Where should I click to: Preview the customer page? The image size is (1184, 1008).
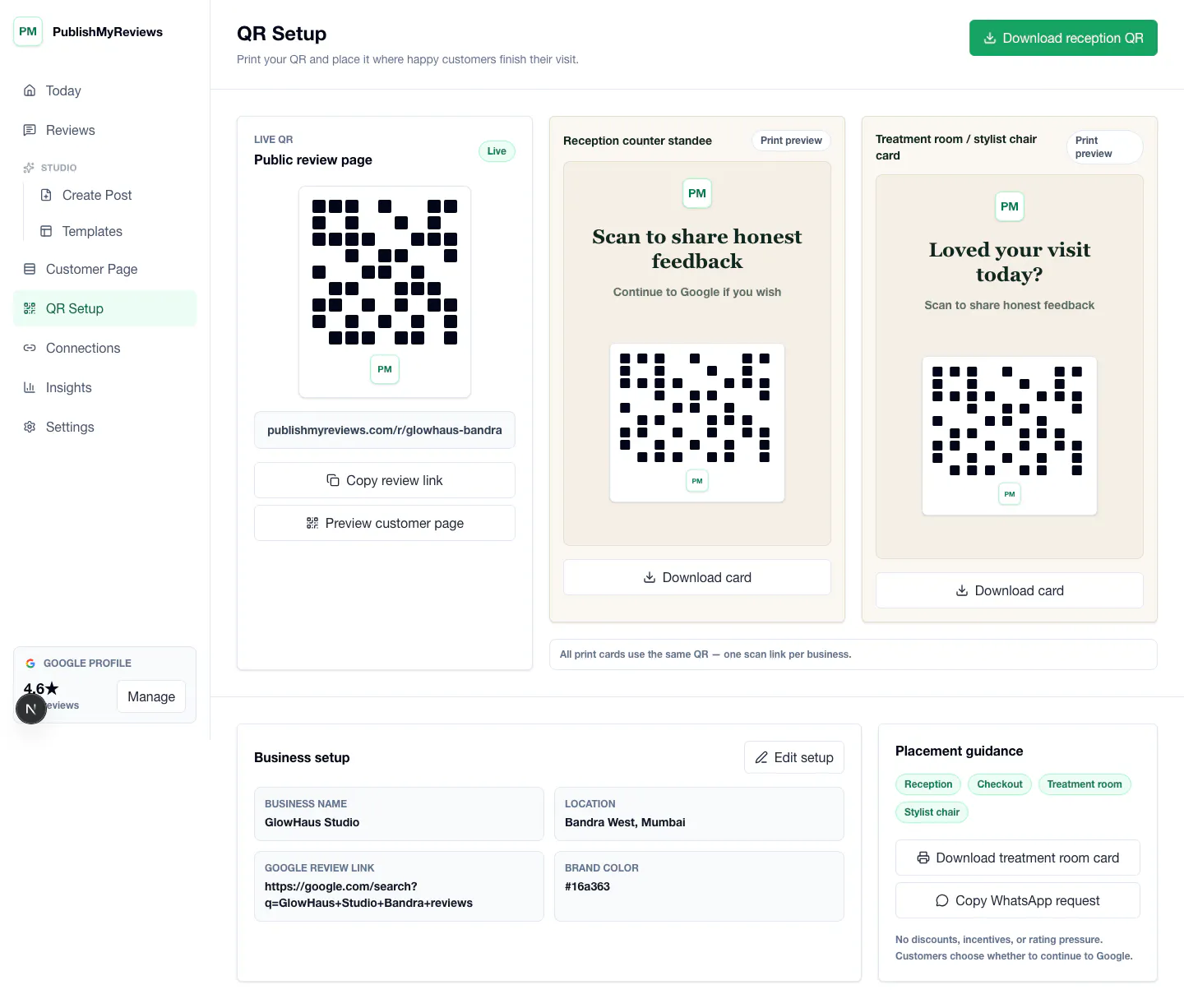pyautogui.click(x=385, y=523)
